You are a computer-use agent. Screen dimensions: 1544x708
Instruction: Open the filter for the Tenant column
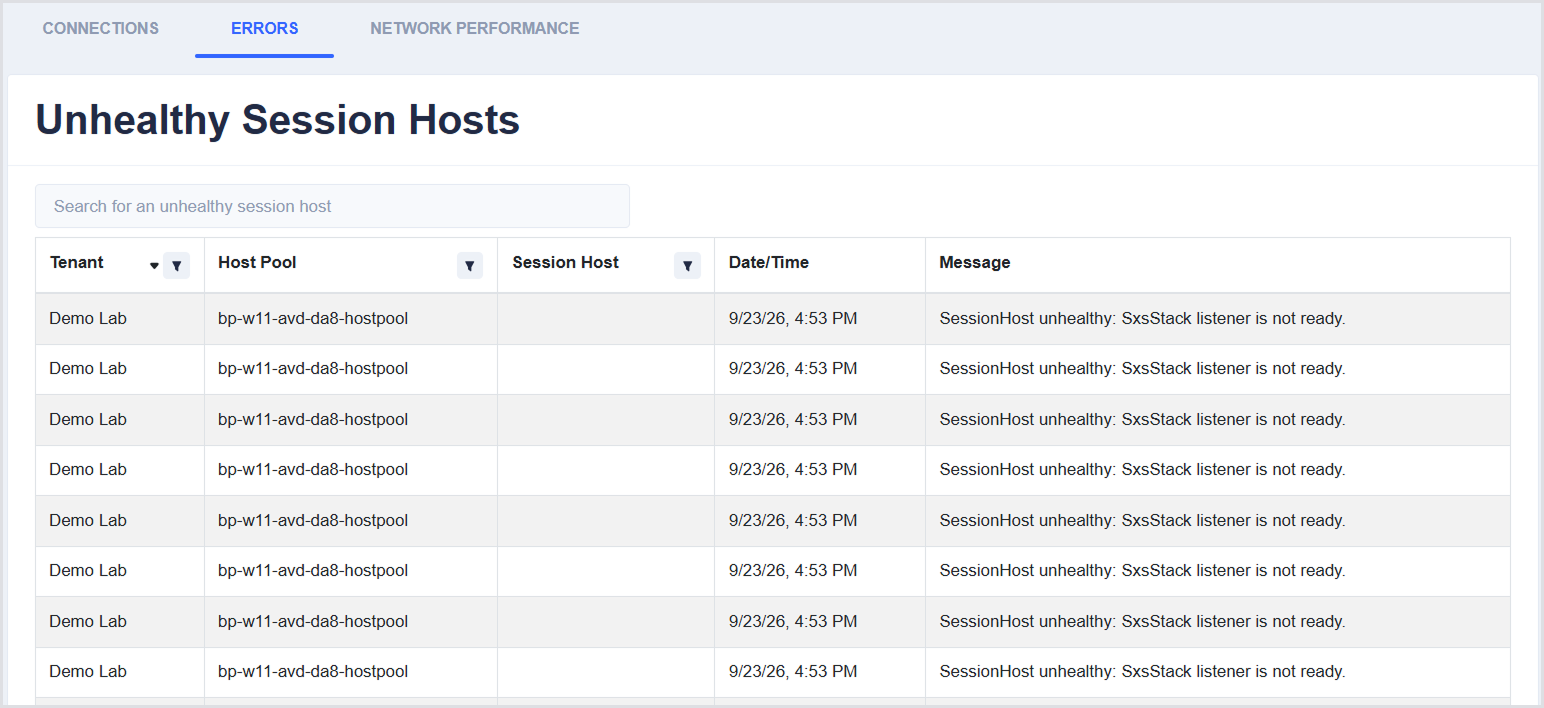pos(176,265)
